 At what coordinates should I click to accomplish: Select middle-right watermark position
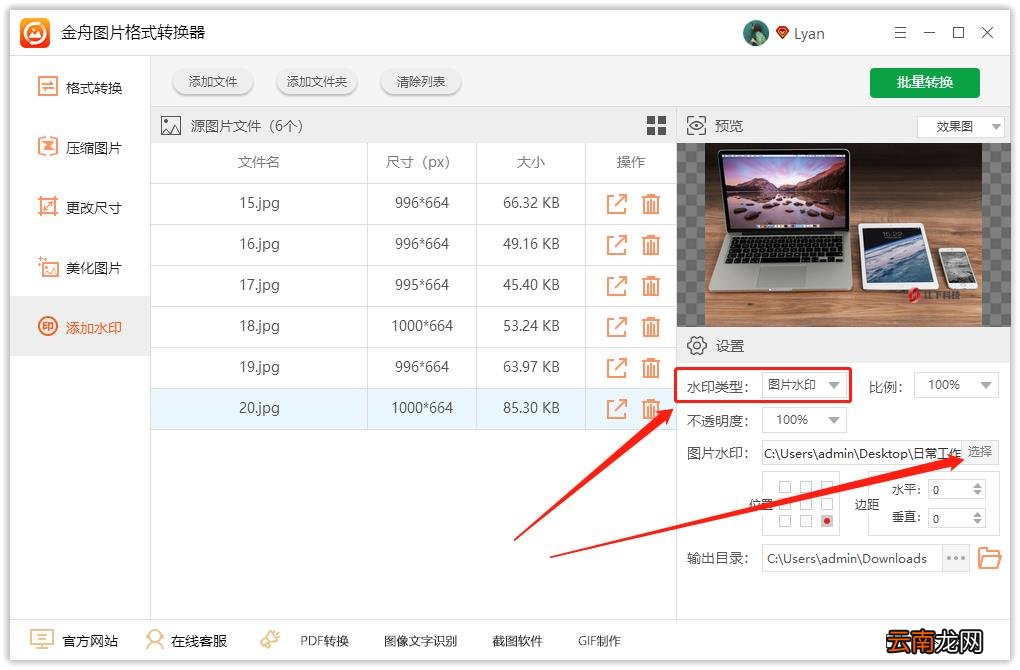pos(827,504)
